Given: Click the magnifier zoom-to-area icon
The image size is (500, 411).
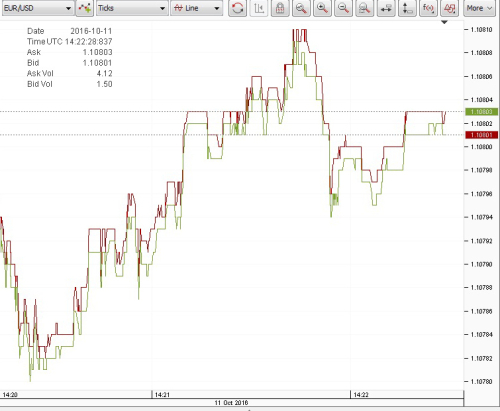Looking at the screenshot, I should 301,8.
